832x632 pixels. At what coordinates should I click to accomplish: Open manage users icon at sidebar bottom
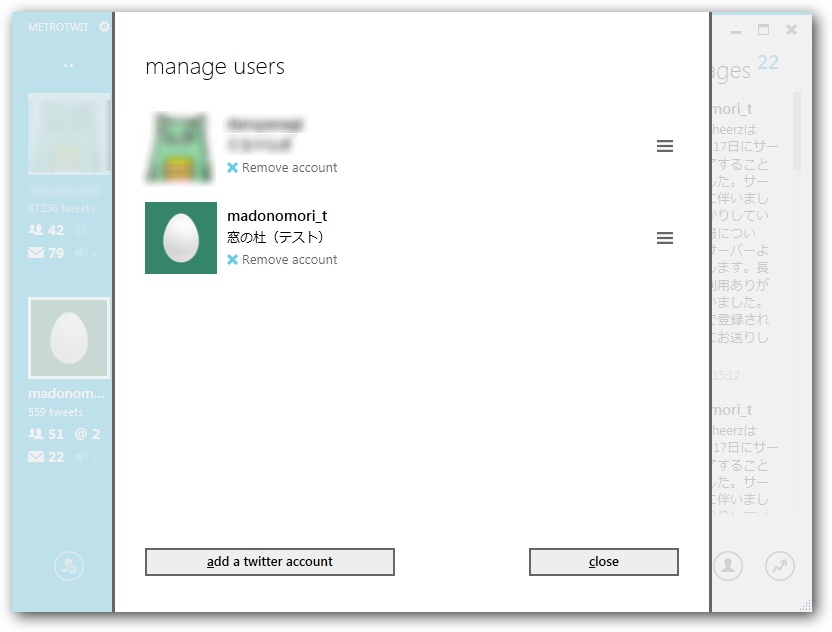(69, 566)
